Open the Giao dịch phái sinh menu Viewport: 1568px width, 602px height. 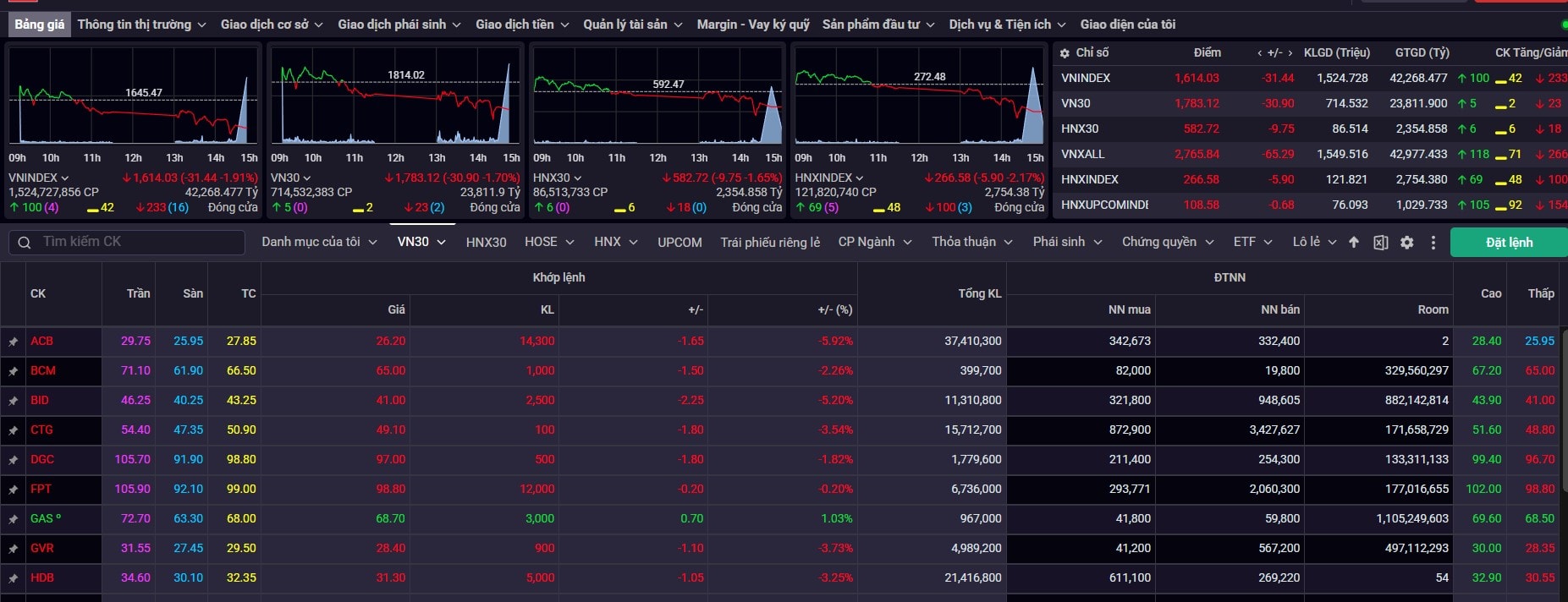point(399,25)
